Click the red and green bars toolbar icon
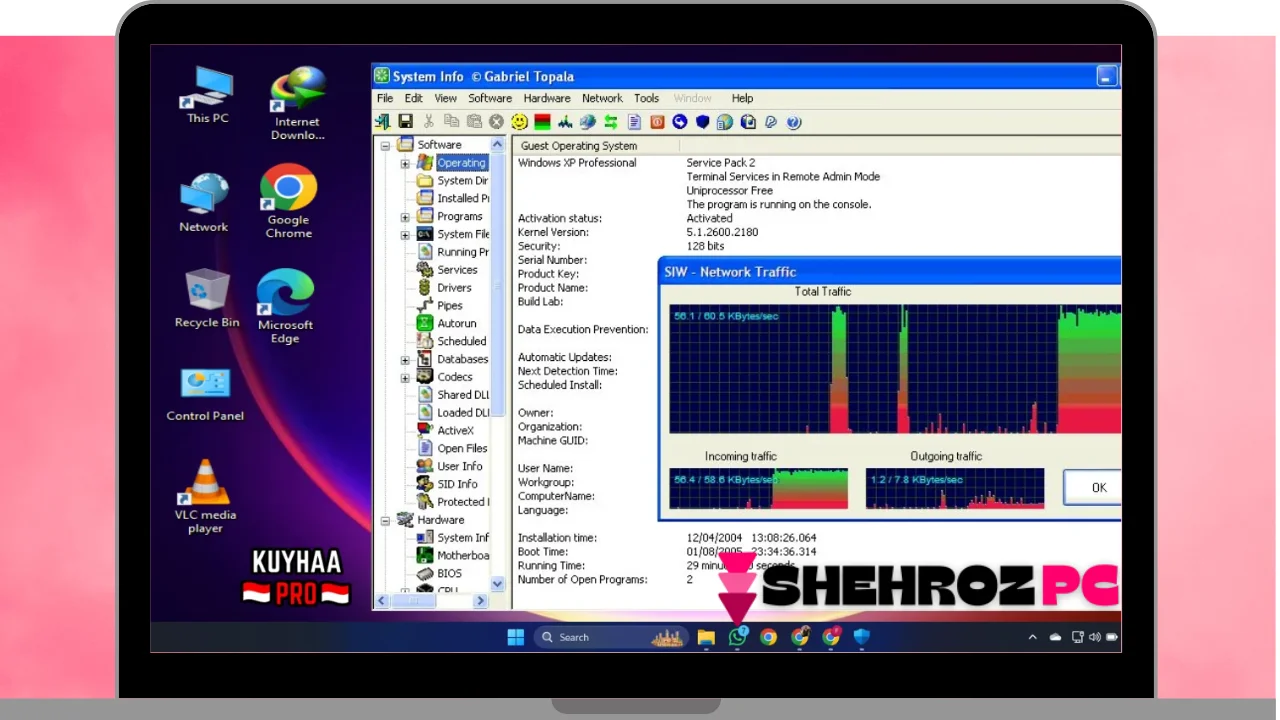The height and width of the screenshot is (720, 1280). 542,122
